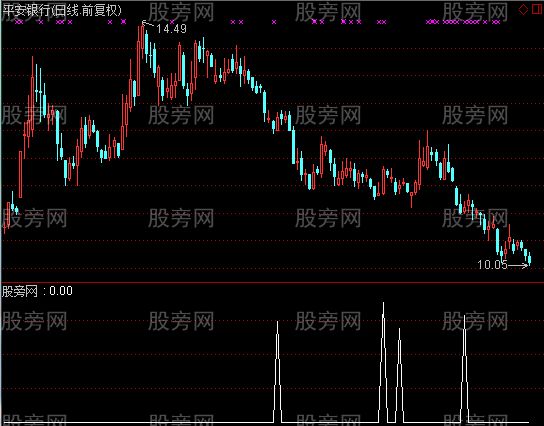Select the last candlestick next to the 10.05 arrow
The height and width of the screenshot is (426, 544).
(x=529, y=259)
